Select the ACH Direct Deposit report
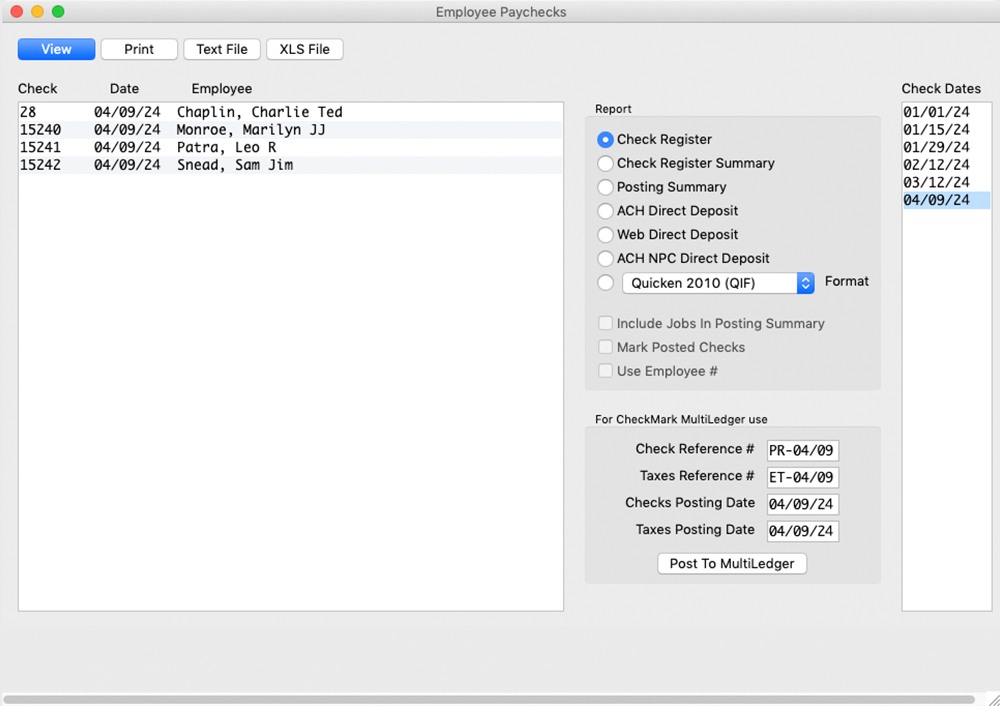 pos(605,211)
